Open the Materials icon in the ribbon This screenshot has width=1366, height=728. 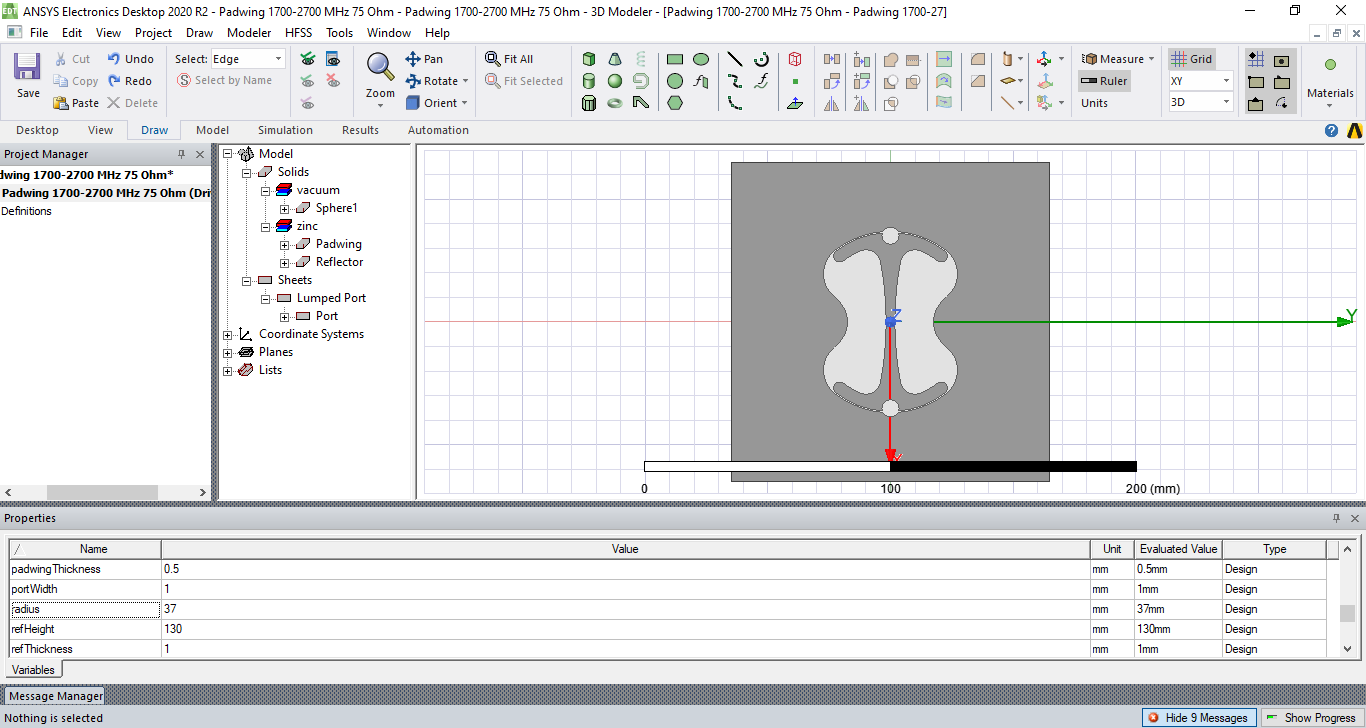tap(1330, 75)
